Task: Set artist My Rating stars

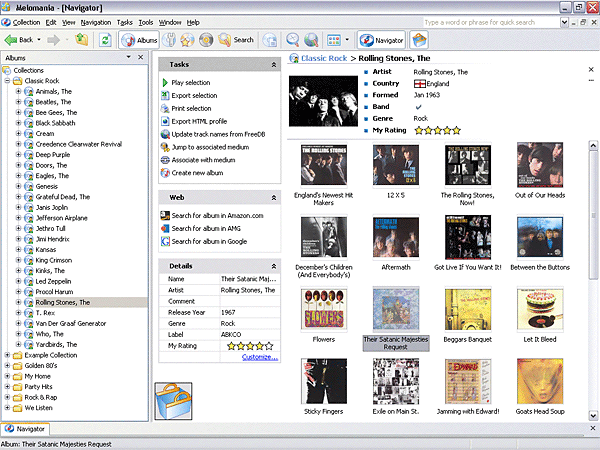Action: coord(437,130)
